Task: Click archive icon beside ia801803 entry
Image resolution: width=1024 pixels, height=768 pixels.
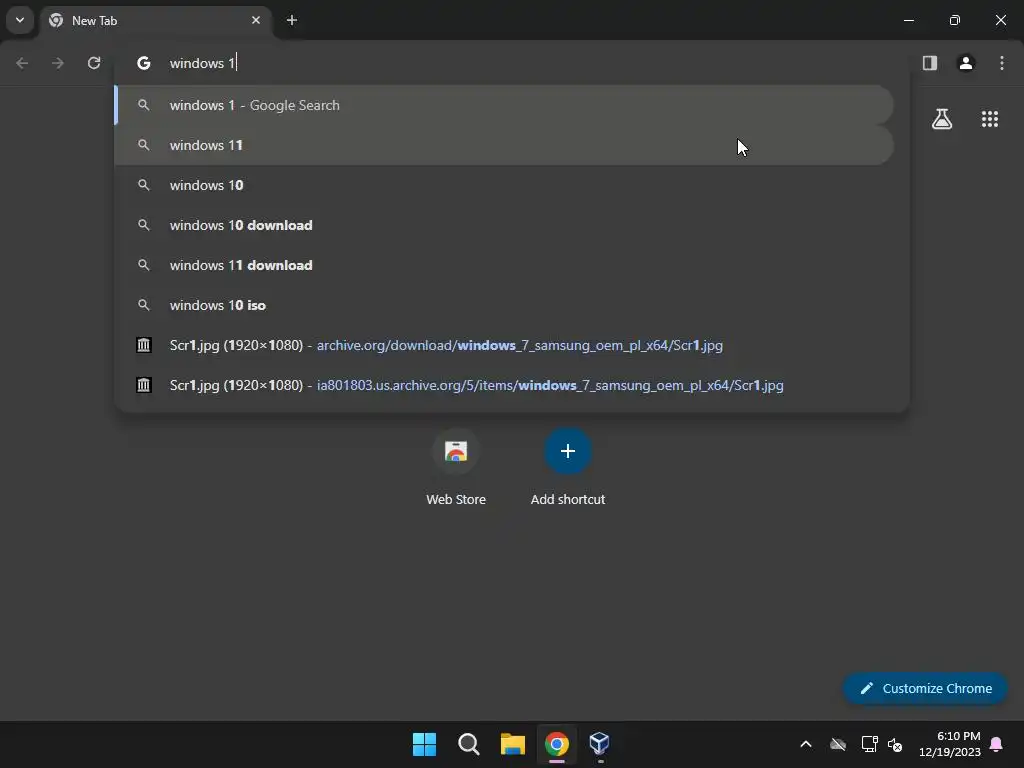Action: [144, 385]
